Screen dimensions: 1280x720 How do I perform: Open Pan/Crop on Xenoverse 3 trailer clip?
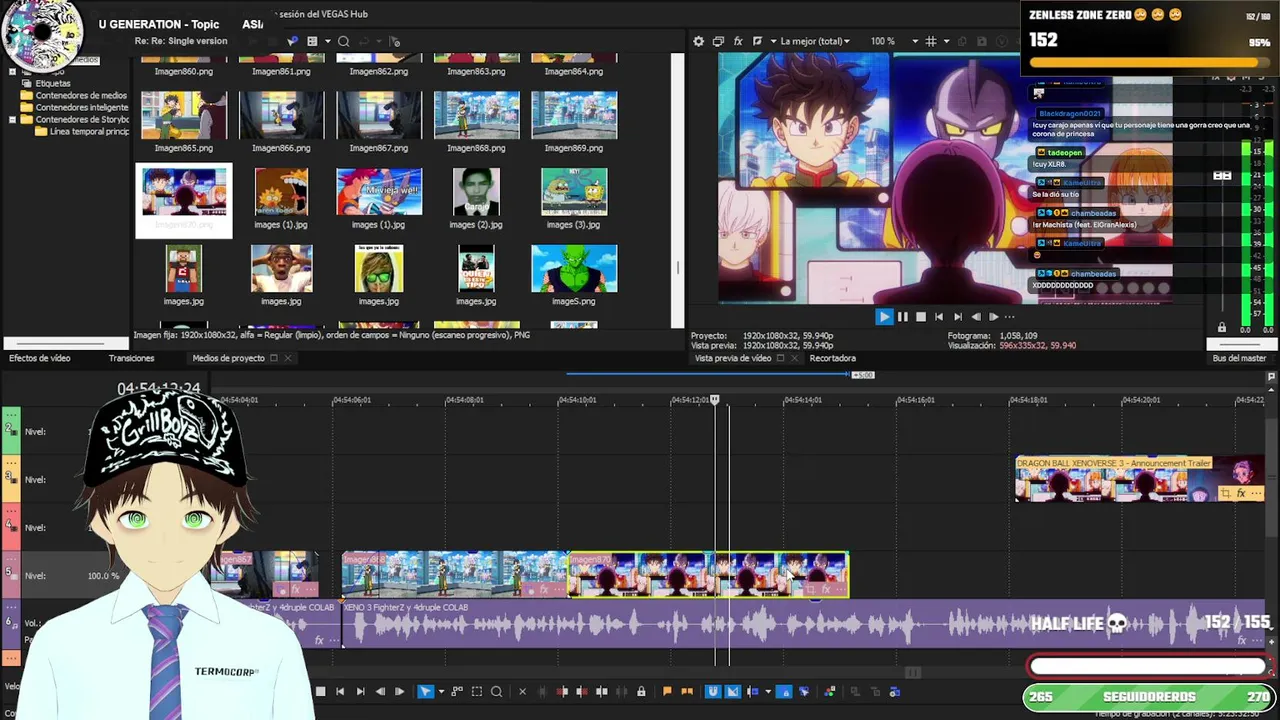1226,493
